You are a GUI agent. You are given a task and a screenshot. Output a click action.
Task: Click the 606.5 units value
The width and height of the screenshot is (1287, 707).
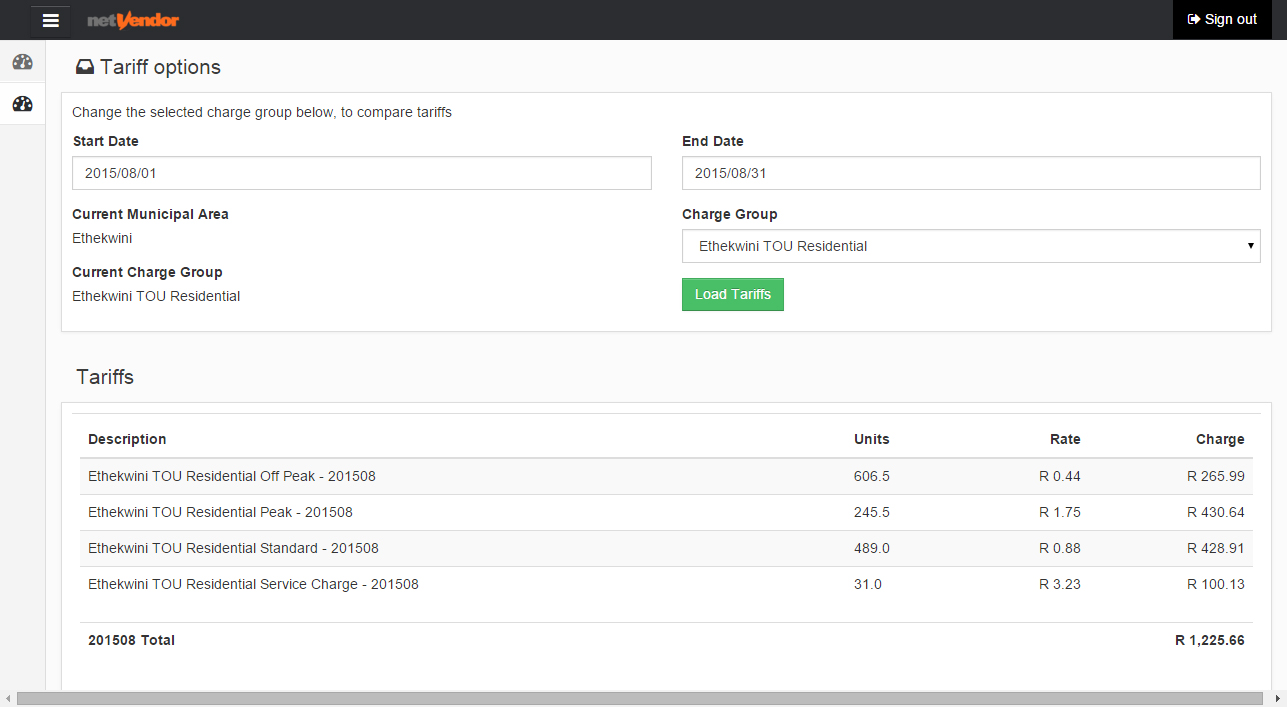pos(872,476)
